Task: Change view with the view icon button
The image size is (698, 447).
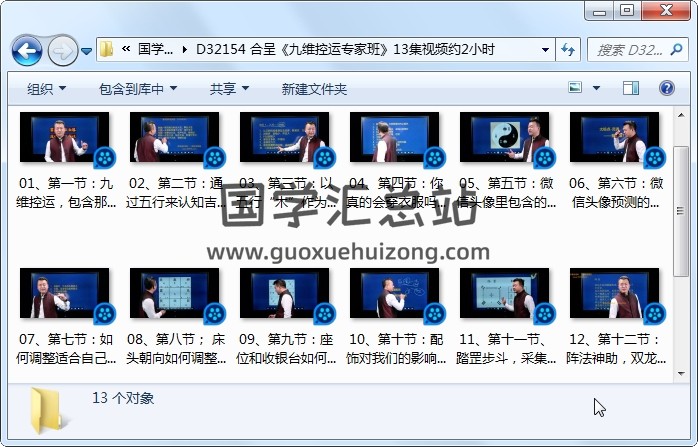Action: coord(575,88)
